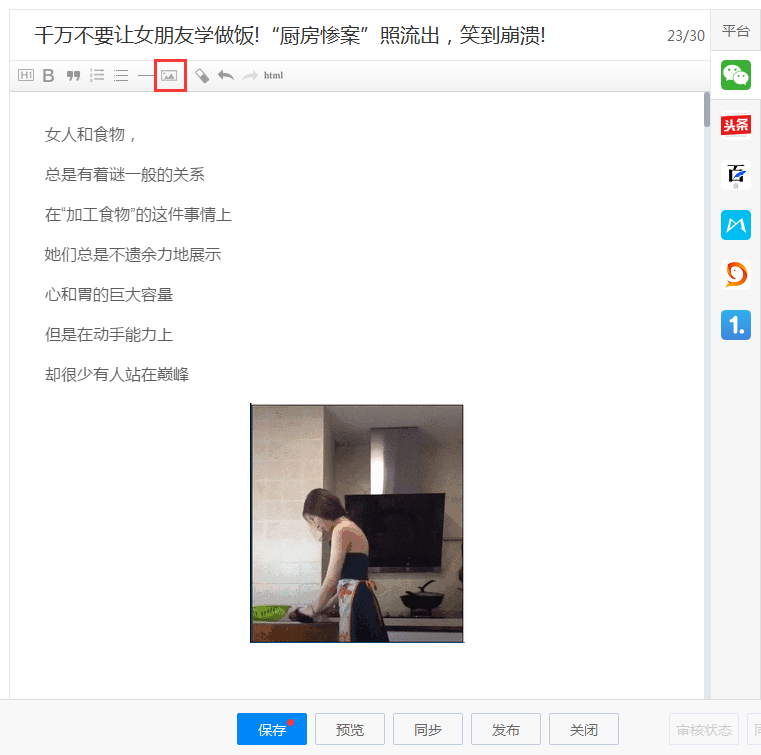Apply H1 heading format in toolbar
This screenshot has height=755, width=761.
click(26, 75)
